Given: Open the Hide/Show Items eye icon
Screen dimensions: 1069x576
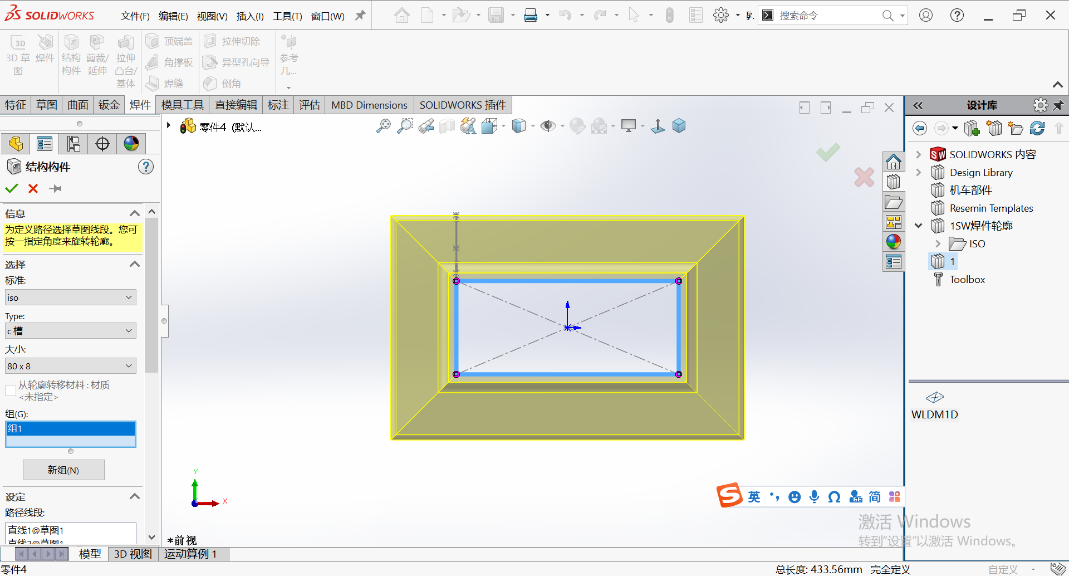Looking at the screenshot, I should coord(547,126).
